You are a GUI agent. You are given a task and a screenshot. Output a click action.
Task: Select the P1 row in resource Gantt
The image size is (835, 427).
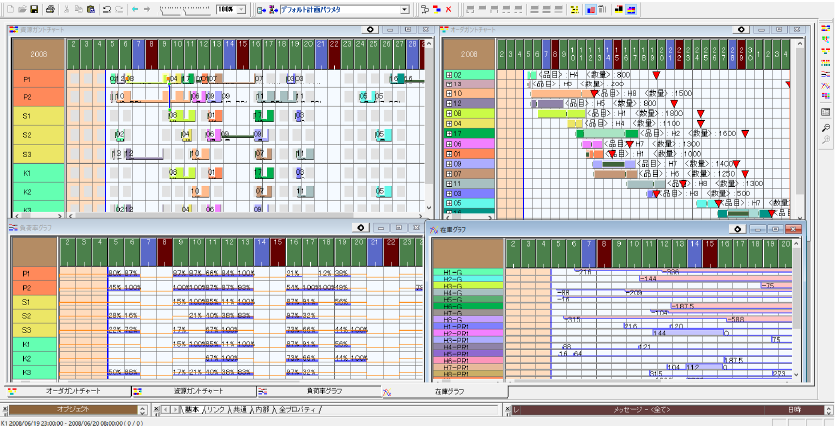point(38,79)
